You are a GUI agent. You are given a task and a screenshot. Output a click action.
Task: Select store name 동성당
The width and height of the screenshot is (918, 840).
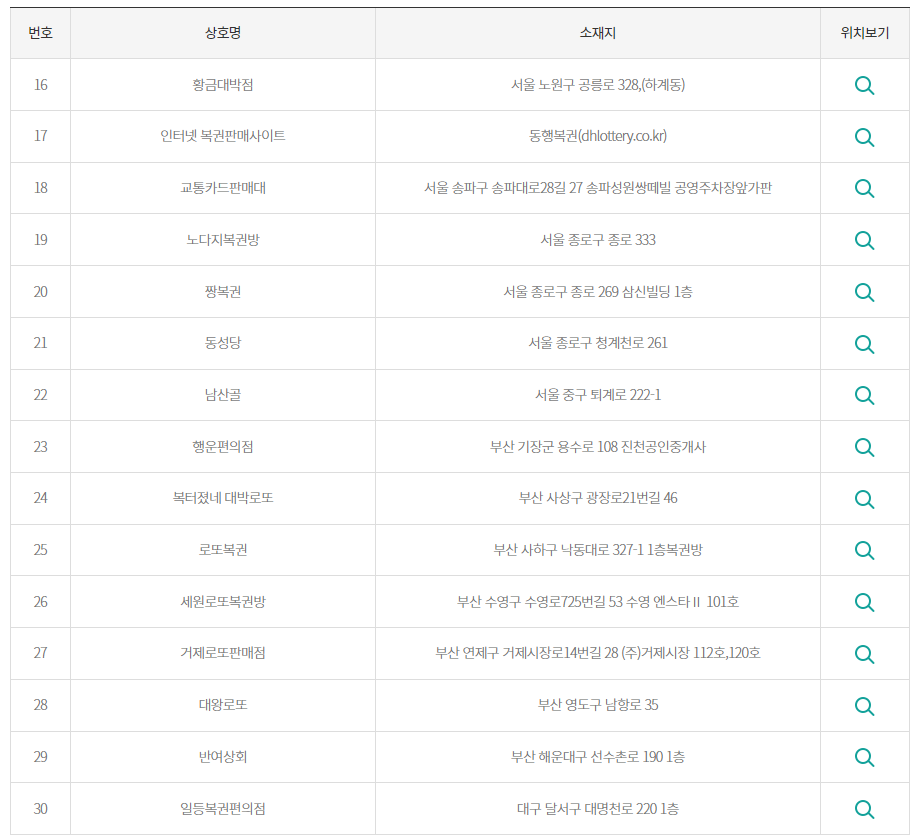pyautogui.click(x=222, y=343)
